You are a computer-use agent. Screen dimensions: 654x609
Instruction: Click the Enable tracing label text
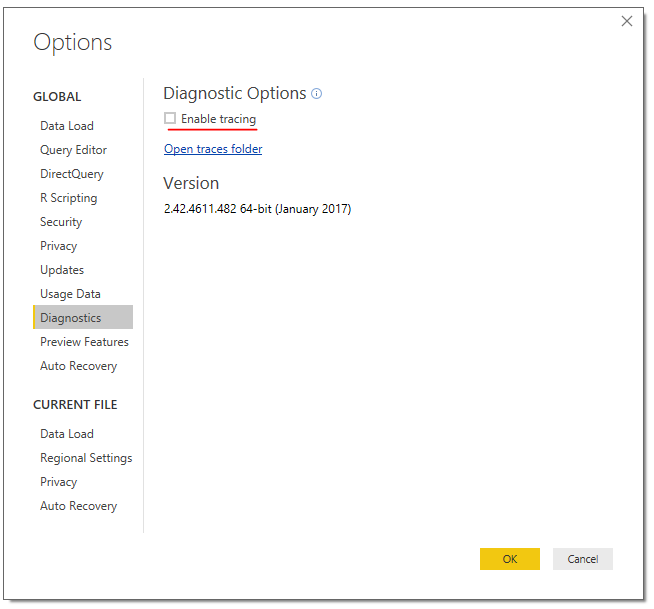coord(219,119)
